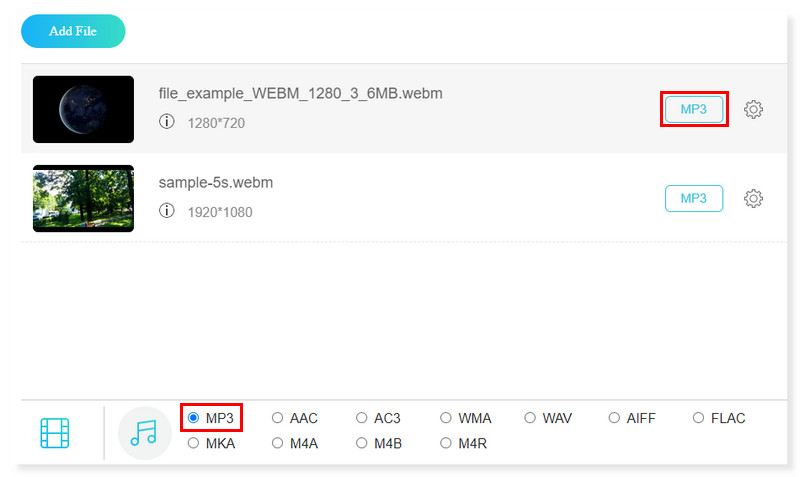800x477 pixels.
Task: Select the audio format music note icon
Action: 144,432
